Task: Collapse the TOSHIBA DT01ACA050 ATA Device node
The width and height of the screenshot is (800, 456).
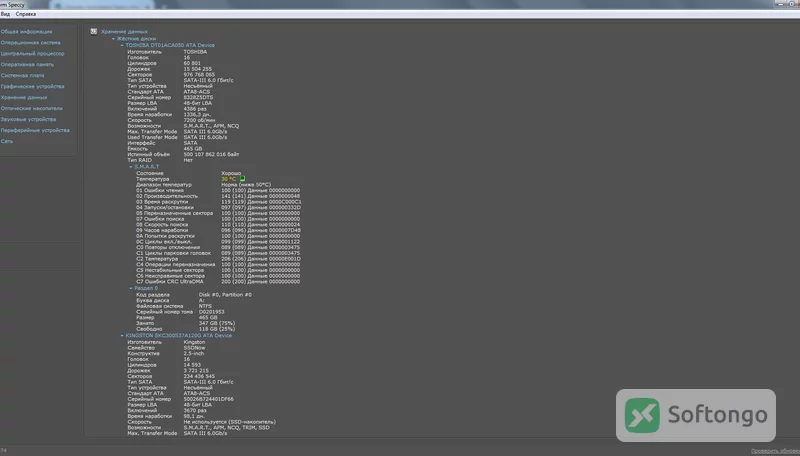Action: (x=122, y=45)
